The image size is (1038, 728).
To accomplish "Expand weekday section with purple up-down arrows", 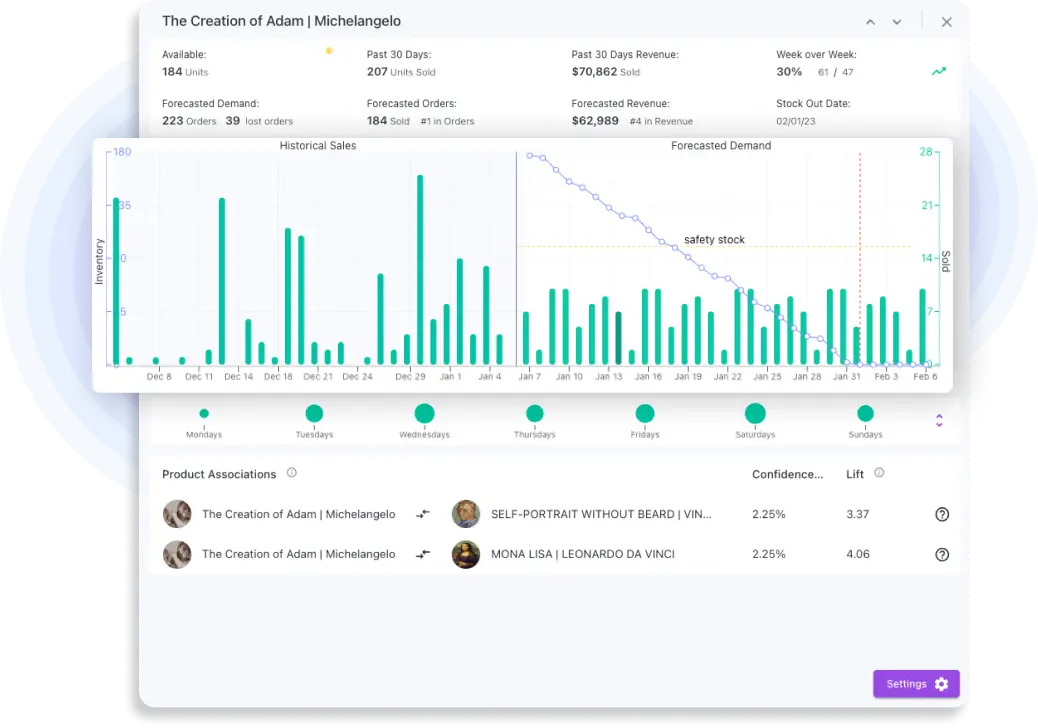I will pyautogui.click(x=939, y=420).
